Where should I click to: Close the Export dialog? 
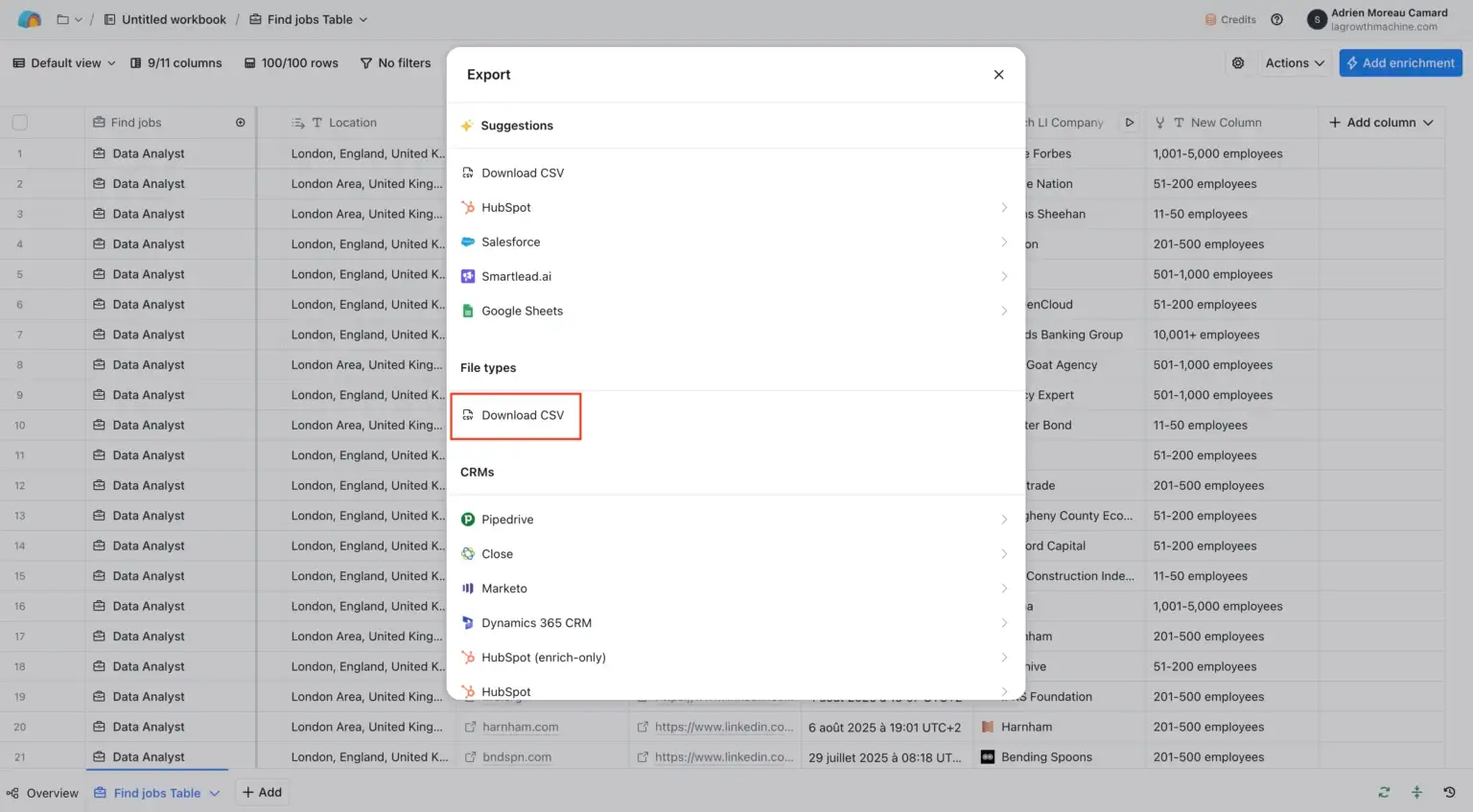pos(998,75)
